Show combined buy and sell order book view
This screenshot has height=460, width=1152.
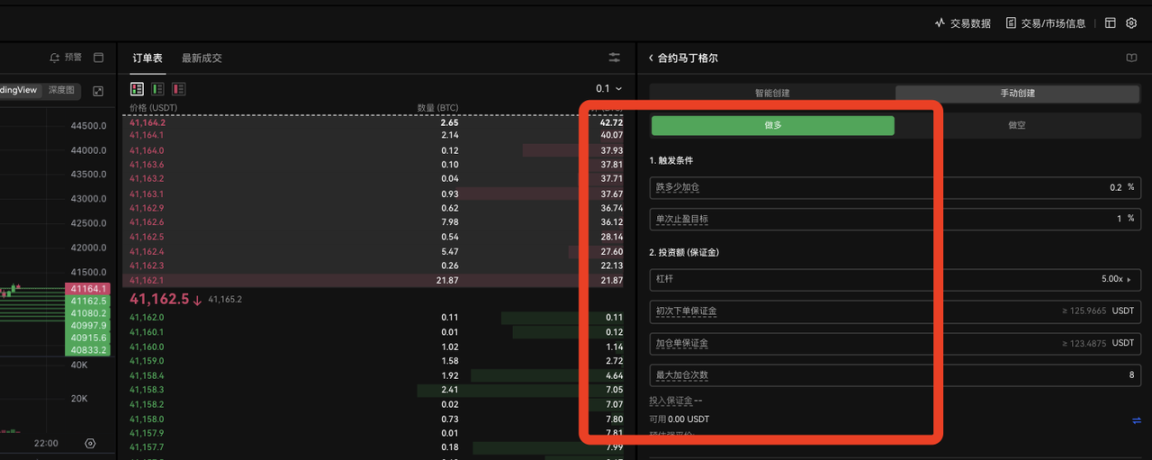[137, 89]
